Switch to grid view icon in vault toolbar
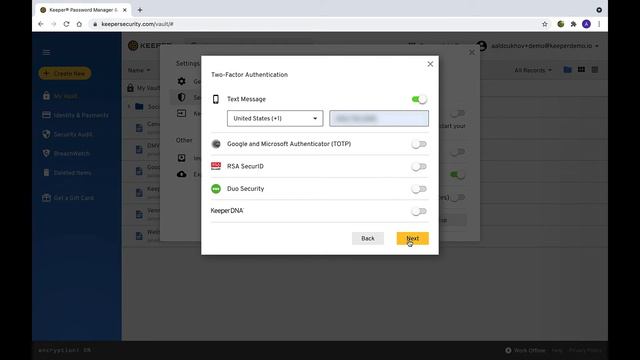 click(581, 70)
